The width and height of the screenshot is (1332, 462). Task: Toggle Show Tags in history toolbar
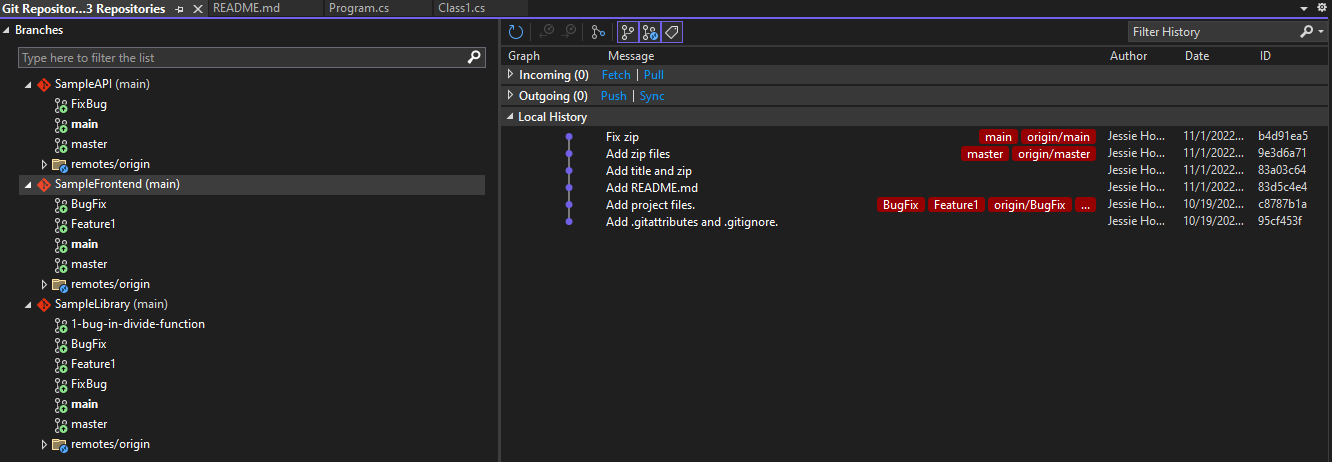672,32
